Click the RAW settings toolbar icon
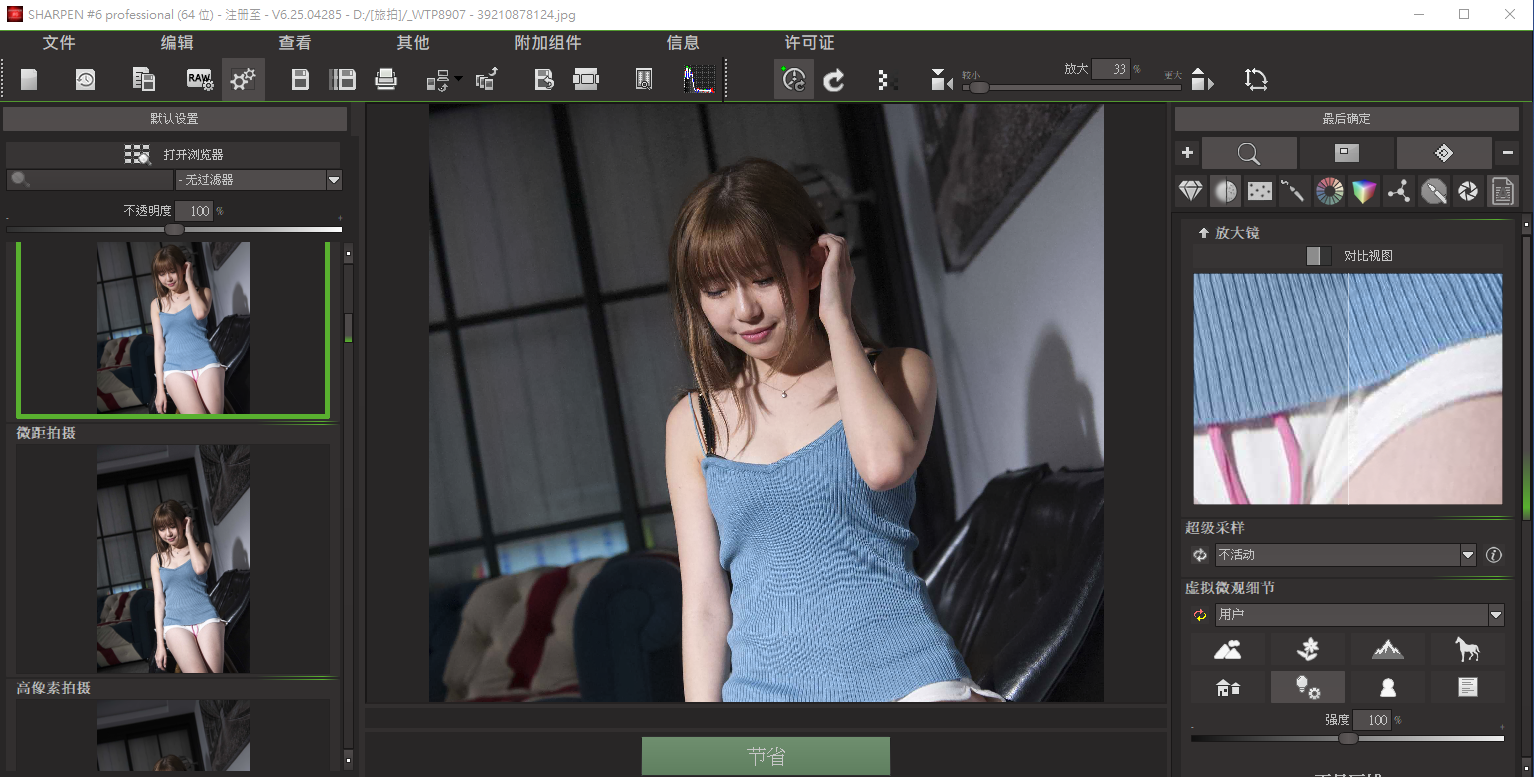Image resolution: width=1534 pixels, height=777 pixels. coord(200,80)
